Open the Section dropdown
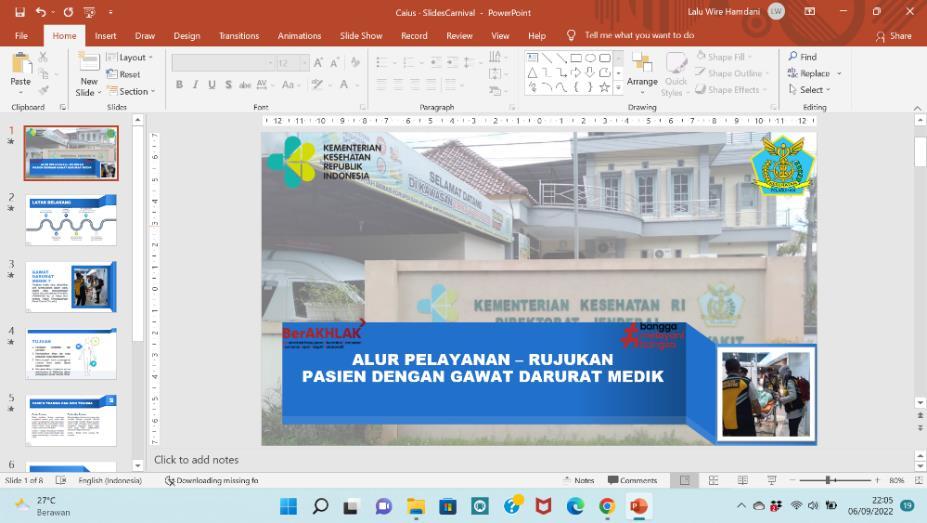Image resolution: width=927 pixels, height=523 pixels. point(131,91)
